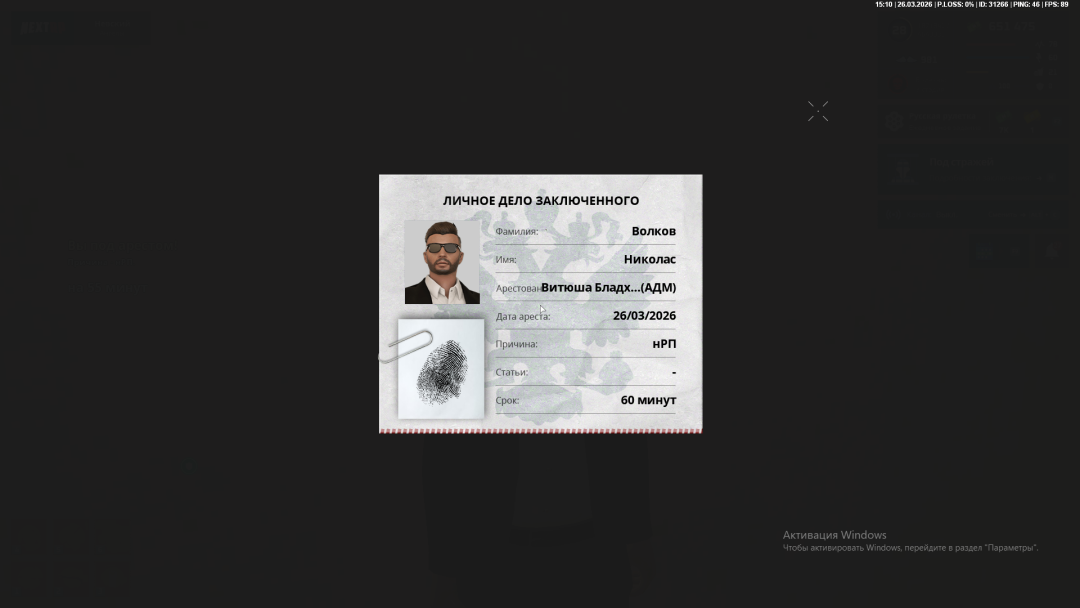Click the title "ЛИЧНОЕ ДЕЛО ЗАКЛЮЧЕННОГО"
This screenshot has height=608, width=1080.
point(540,201)
